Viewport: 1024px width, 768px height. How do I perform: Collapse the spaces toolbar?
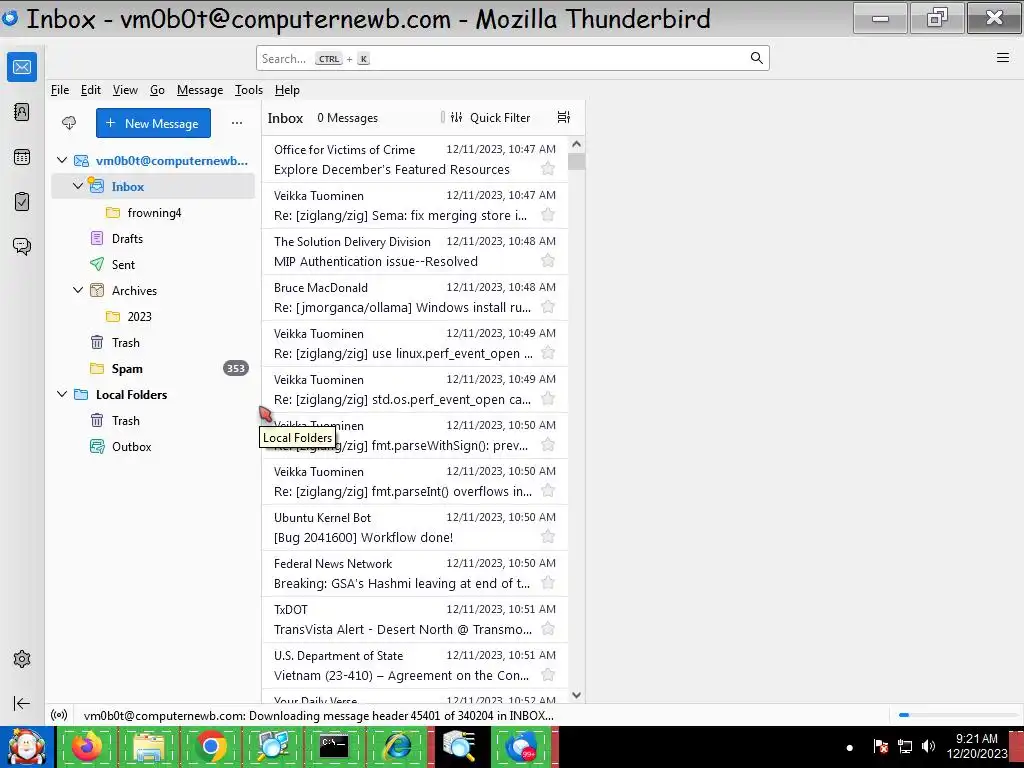22,703
